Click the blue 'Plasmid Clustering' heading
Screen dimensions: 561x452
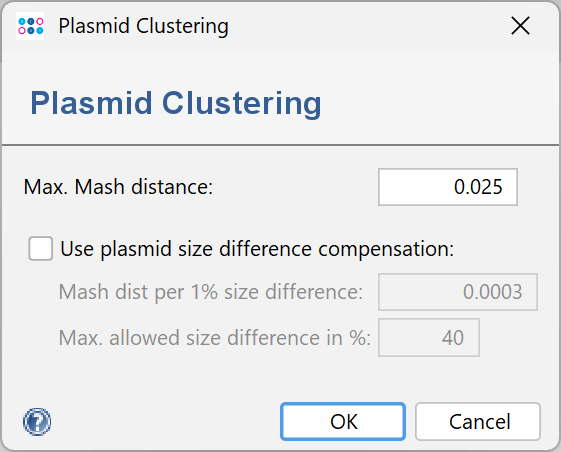click(x=176, y=103)
